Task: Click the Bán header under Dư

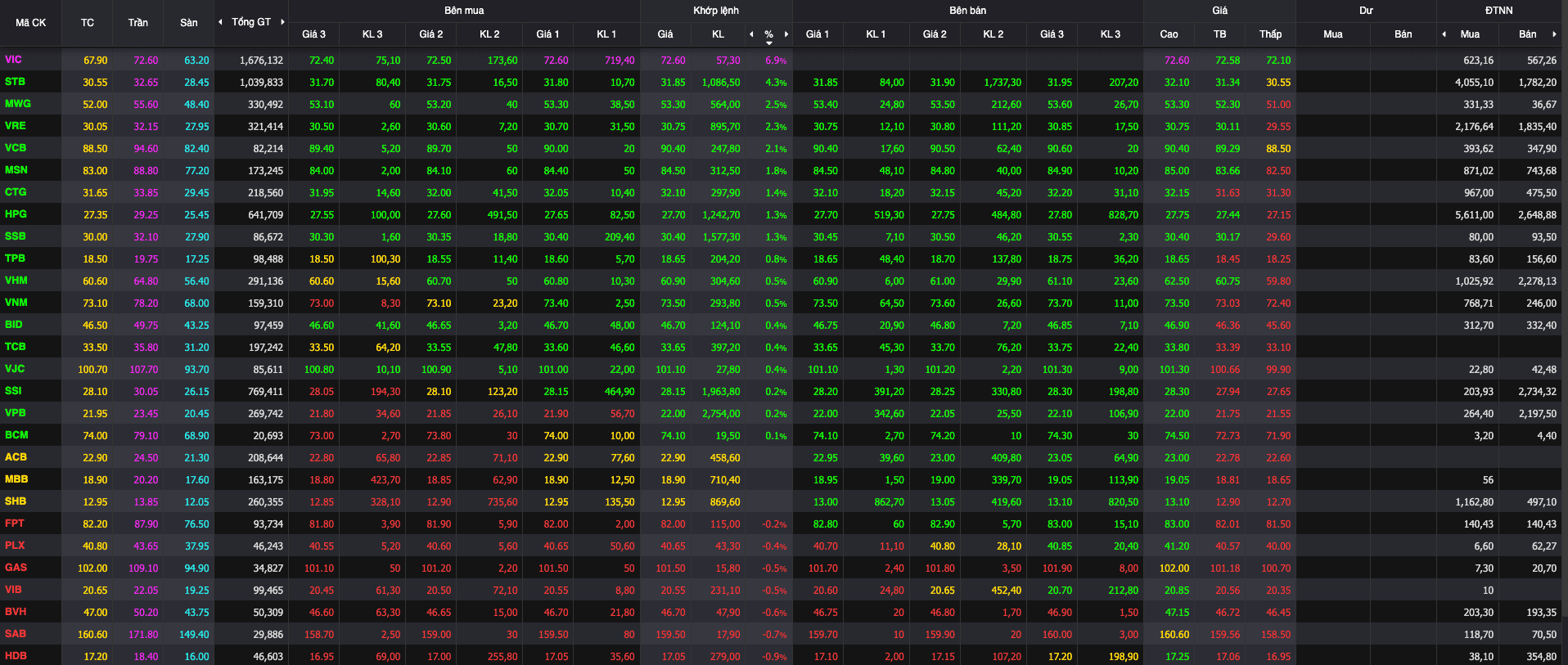Action: coord(1403,34)
